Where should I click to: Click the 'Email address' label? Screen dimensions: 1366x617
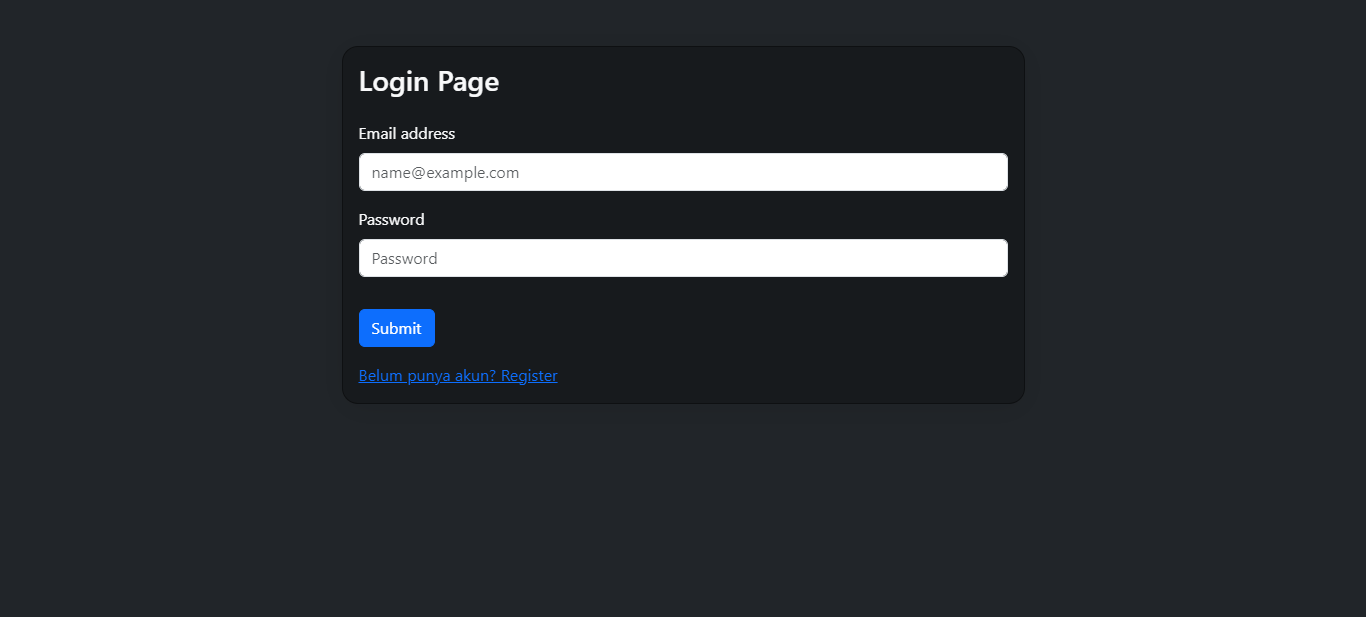click(406, 133)
